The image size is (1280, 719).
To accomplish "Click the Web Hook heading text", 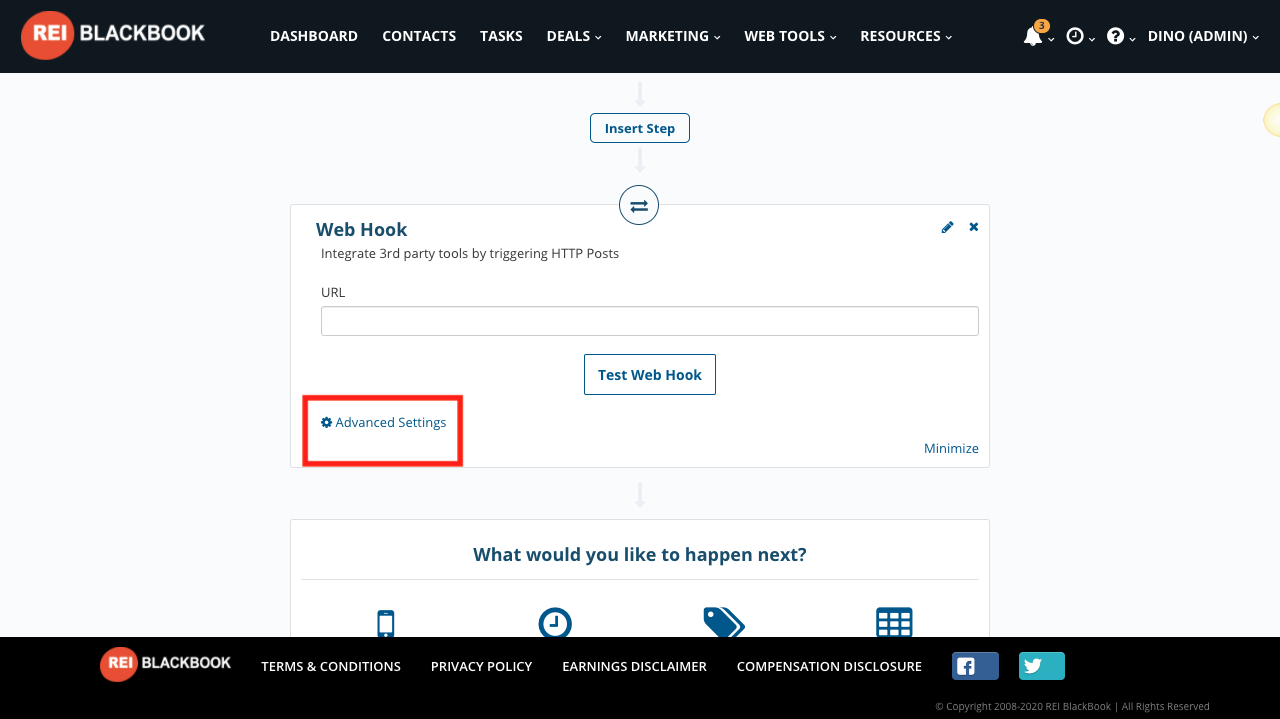I will pos(362,229).
